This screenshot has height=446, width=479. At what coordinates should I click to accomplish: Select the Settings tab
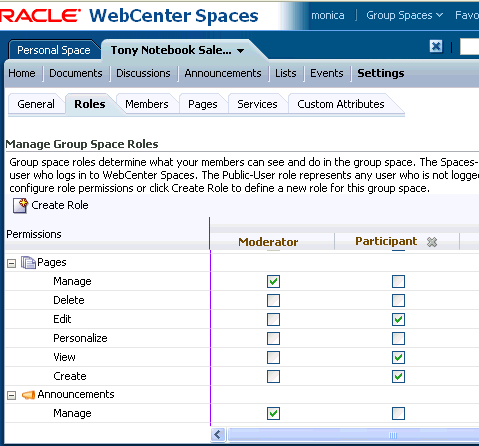click(x=381, y=73)
